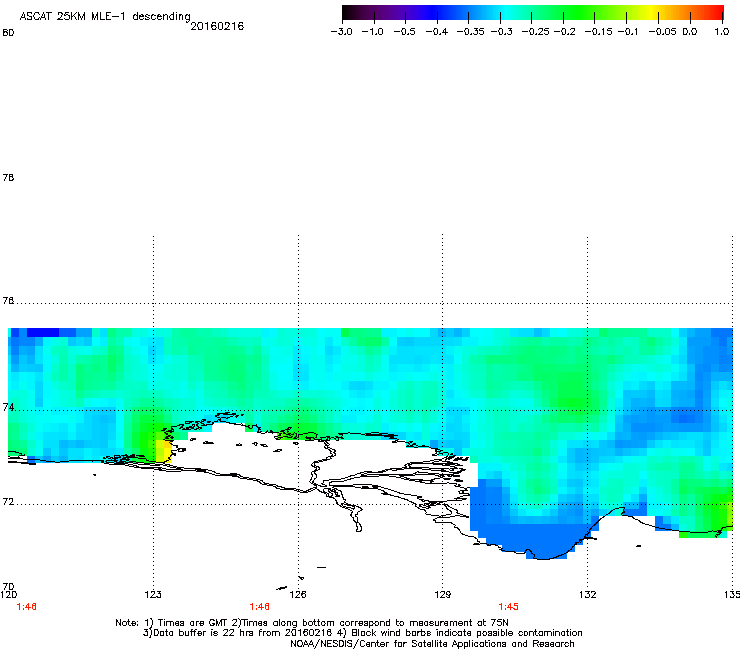The height and width of the screenshot is (650, 740).
Task: Click the latitude label '74'
Action: tap(8, 407)
